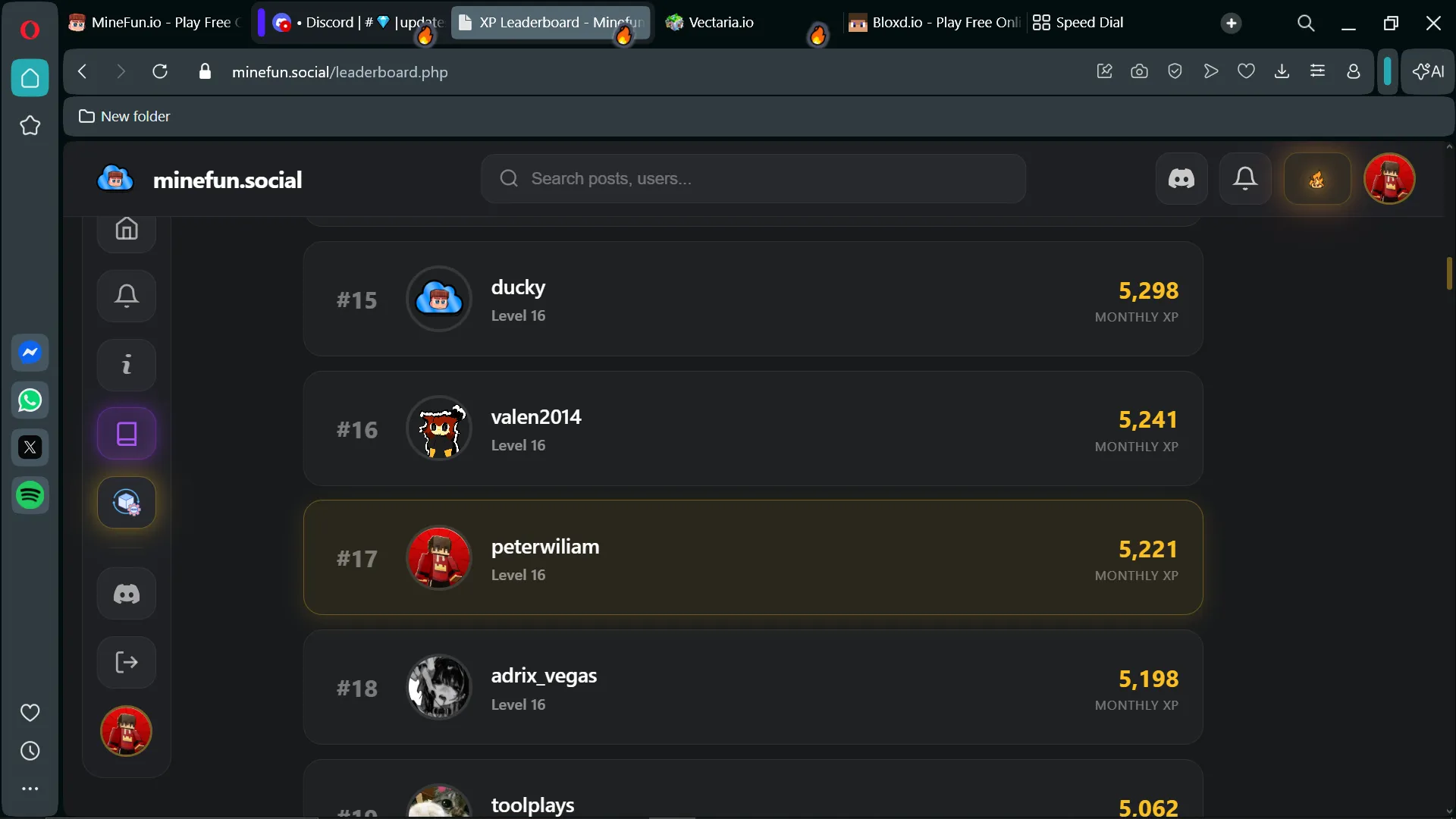Viewport: 1456px width, 819px height.
Task: Switch to the Bloxd.io tab
Action: tap(935, 23)
